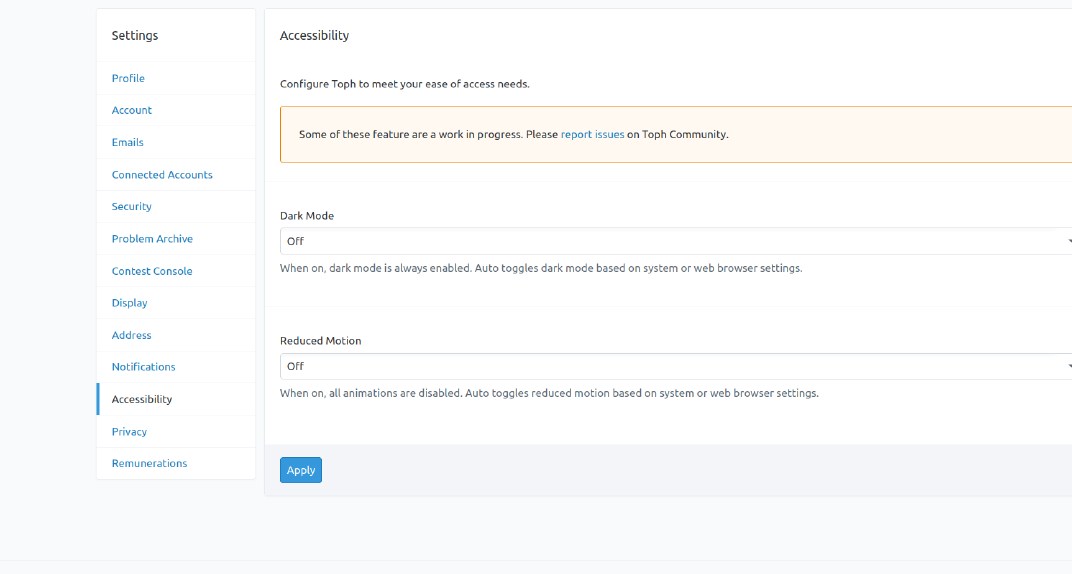Select the Accessibility sidebar item
The width and height of the screenshot is (1072, 574).
tap(142, 399)
